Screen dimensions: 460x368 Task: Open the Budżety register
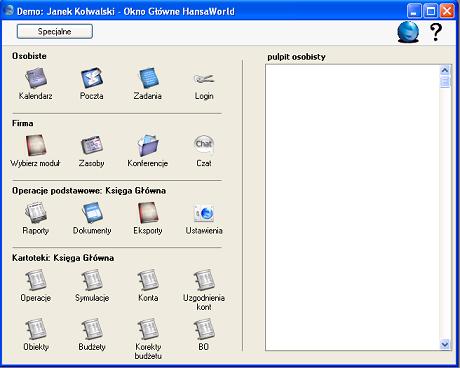click(x=92, y=329)
